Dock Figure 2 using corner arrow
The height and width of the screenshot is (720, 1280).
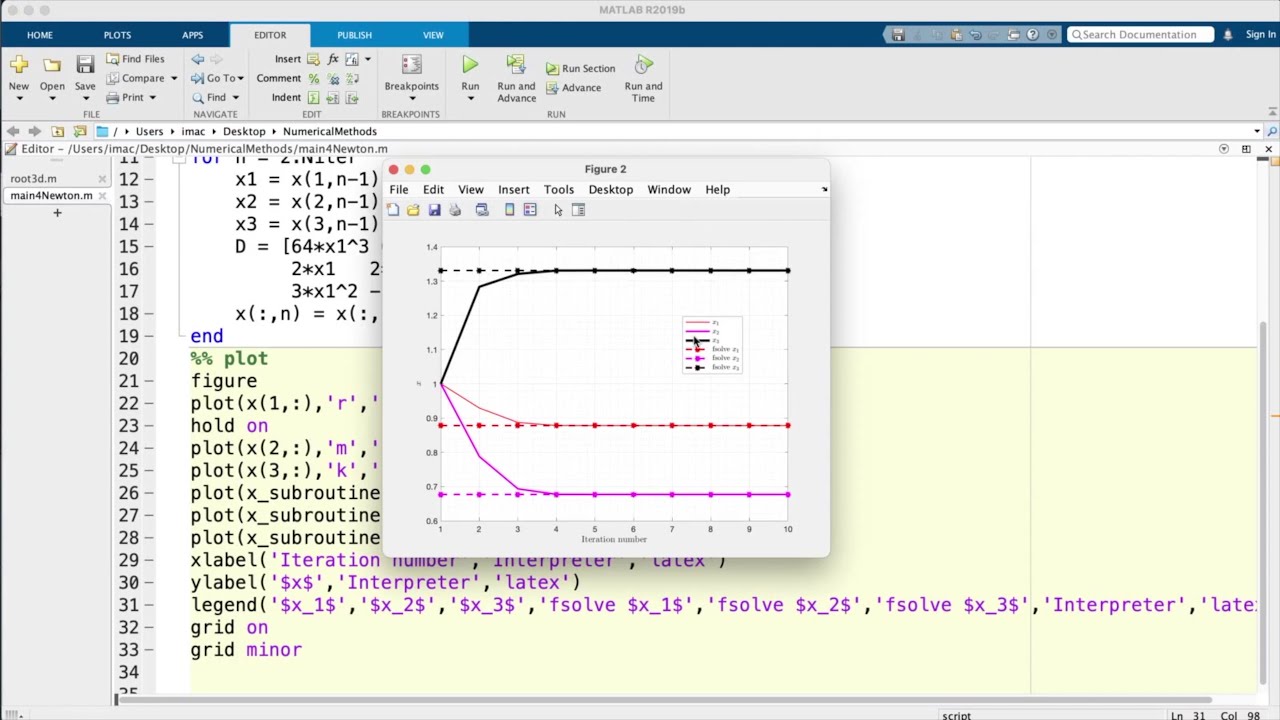pyautogui.click(x=824, y=189)
